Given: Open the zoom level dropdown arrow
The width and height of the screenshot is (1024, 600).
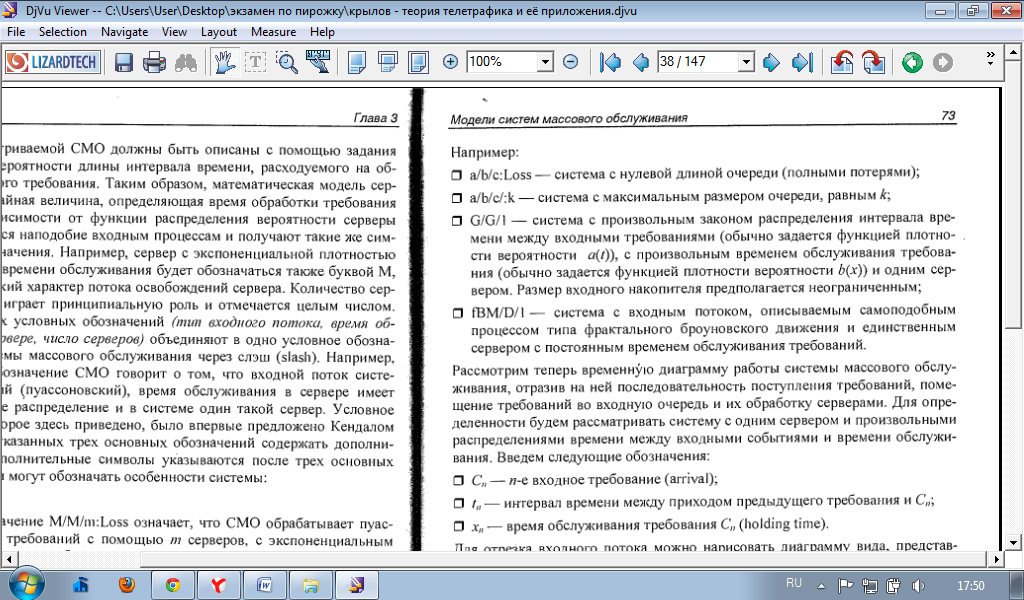Looking at the screenshot, I should tap(545, 62).
